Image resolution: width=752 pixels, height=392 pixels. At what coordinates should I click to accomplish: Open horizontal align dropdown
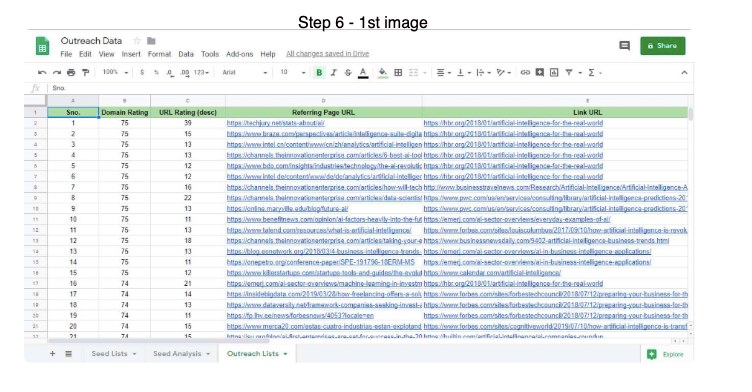point(444,72)
